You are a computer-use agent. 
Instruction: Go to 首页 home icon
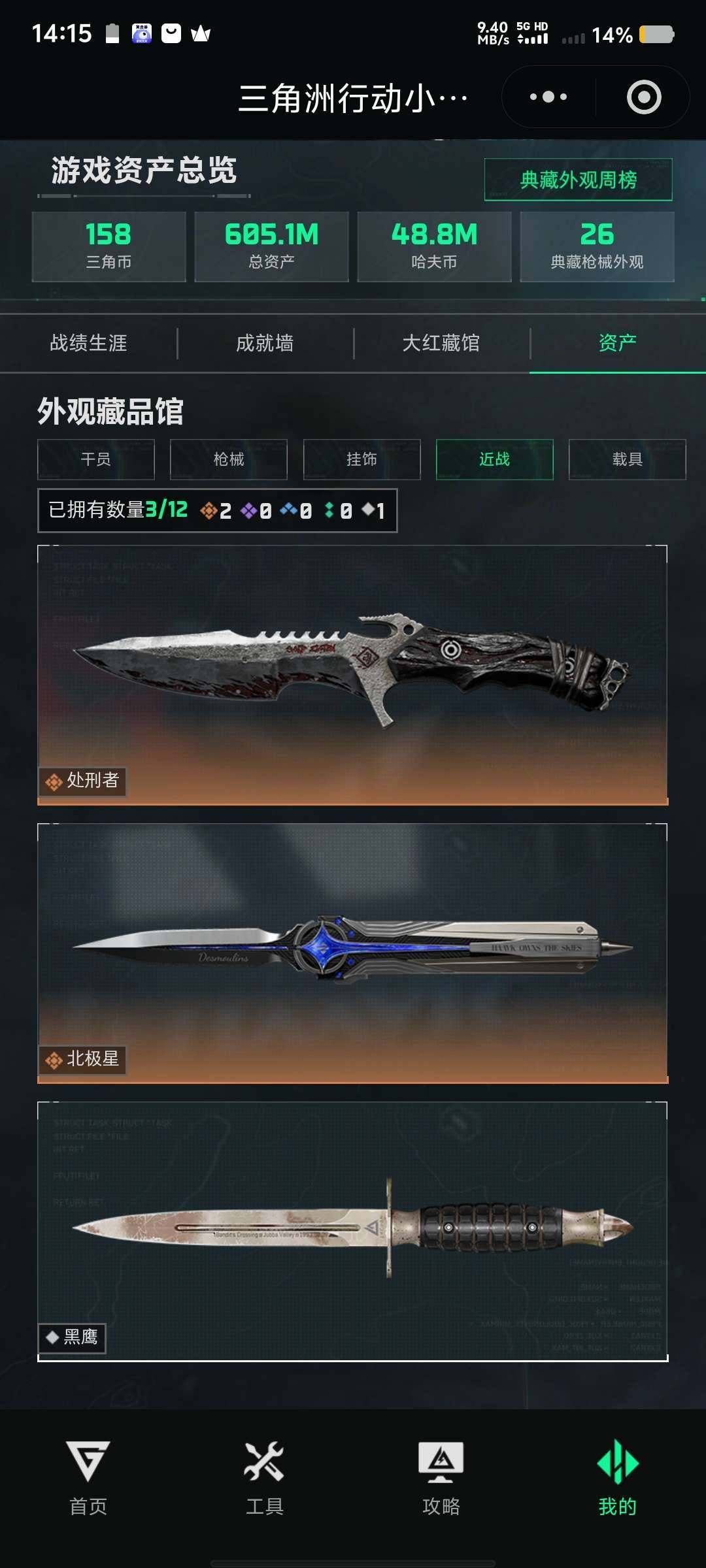[x=88, y=1461]
